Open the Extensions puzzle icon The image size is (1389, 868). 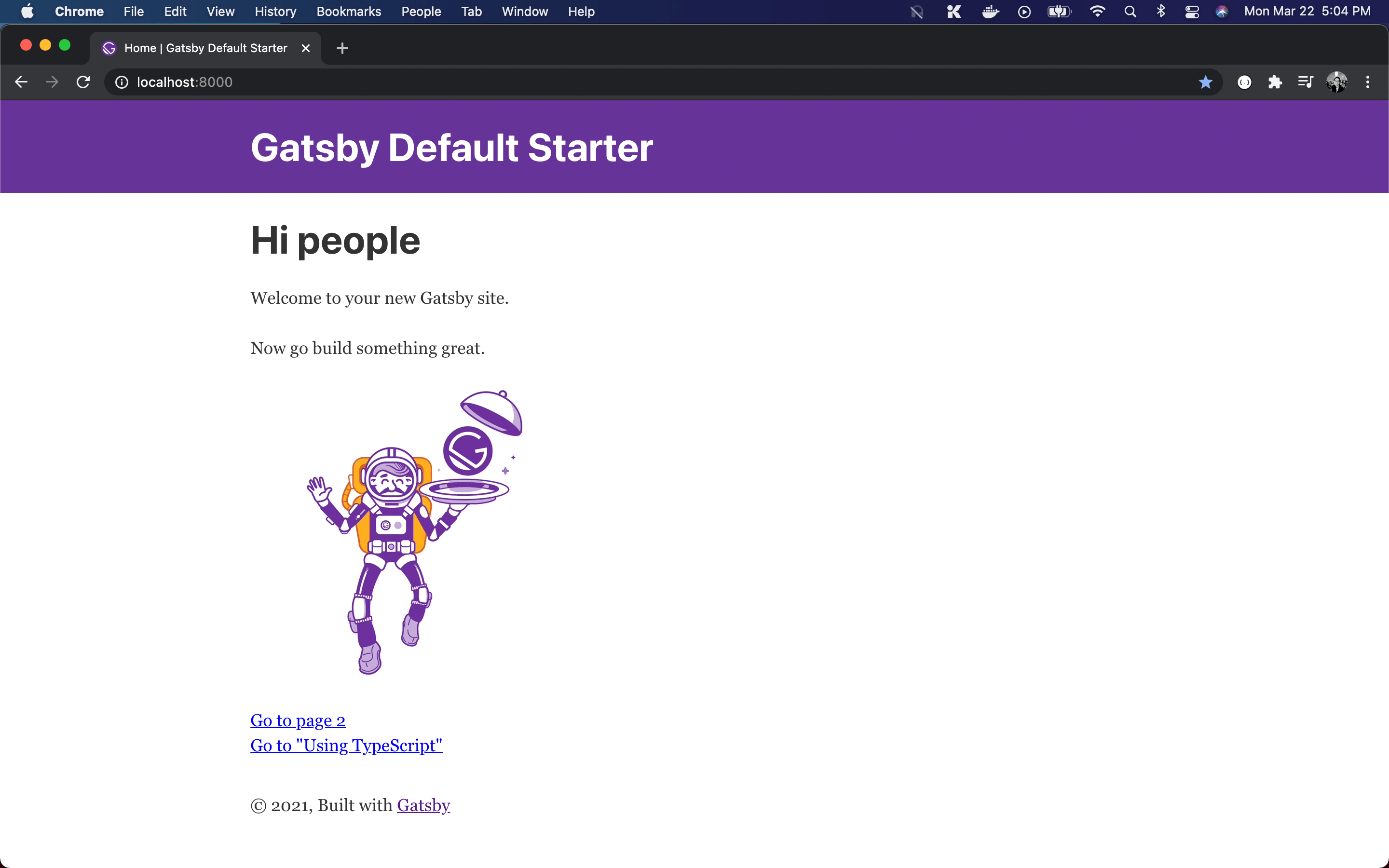click(x=1275, y=82)
